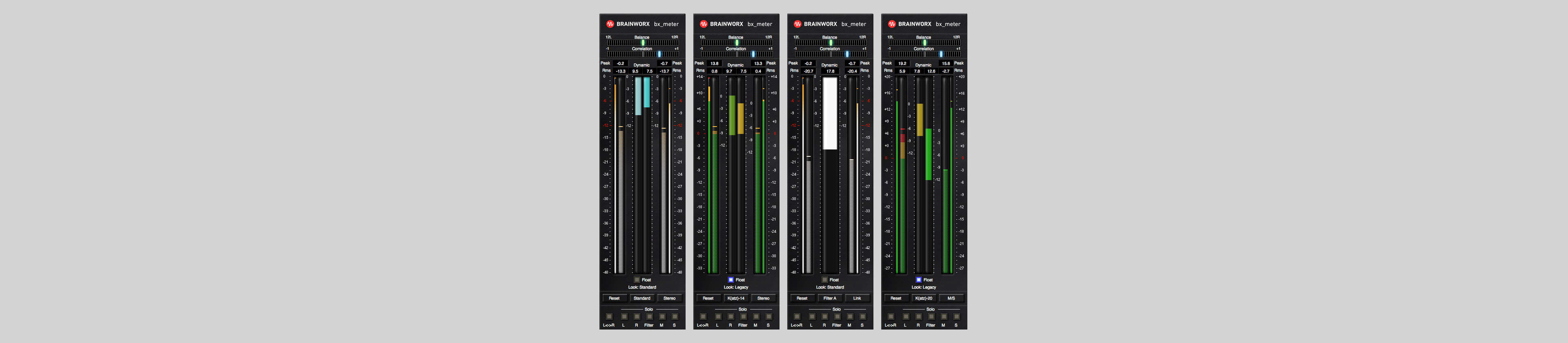Click the right Rms value -20.4
This screenshot has width=1568, height=343.
852,71
